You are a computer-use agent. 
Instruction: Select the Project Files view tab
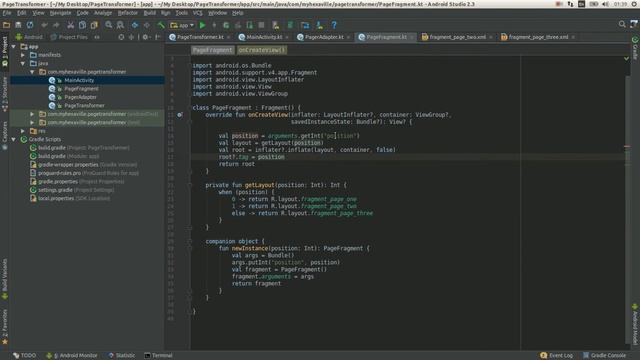tap(69, 37)
